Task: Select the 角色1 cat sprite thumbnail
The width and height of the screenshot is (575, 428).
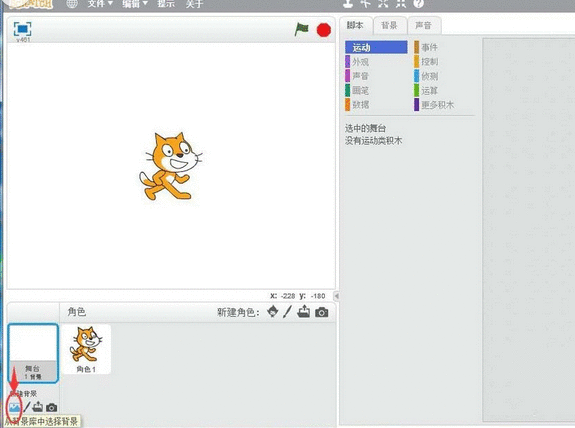Action: tap(86, 350)
